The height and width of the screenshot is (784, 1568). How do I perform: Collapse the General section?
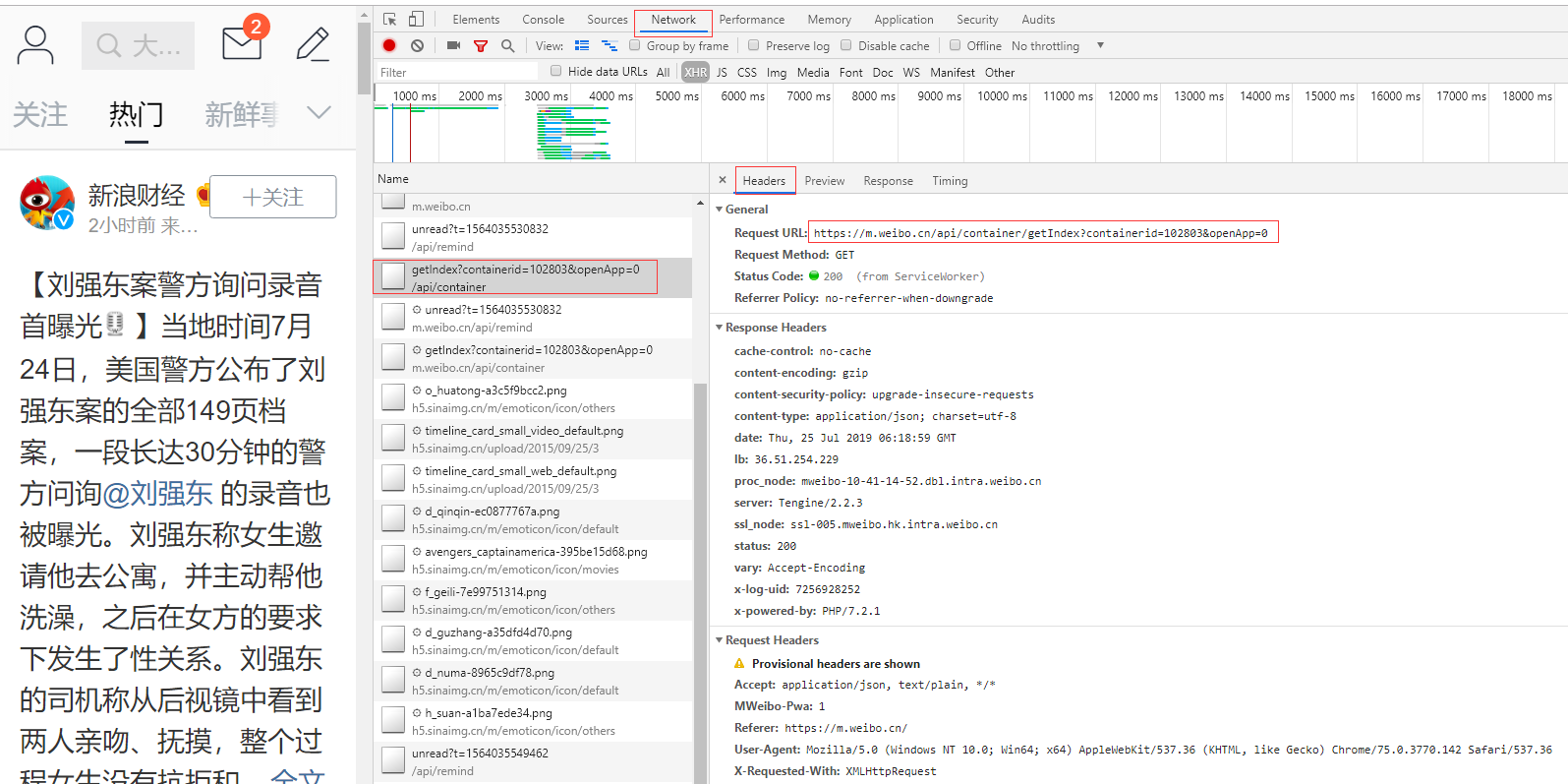point(720,210)
